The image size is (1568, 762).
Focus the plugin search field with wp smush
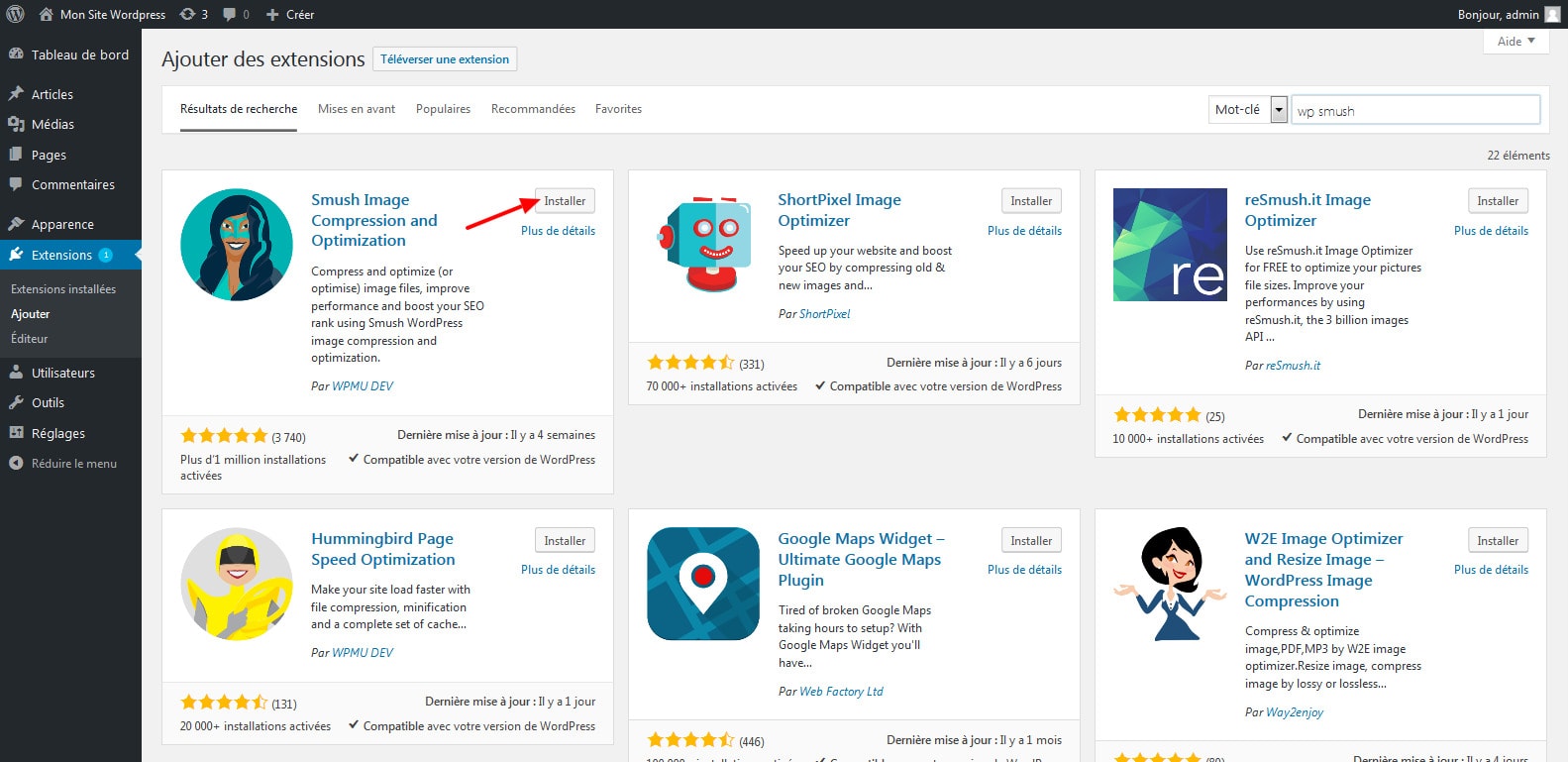(1415, 110)
